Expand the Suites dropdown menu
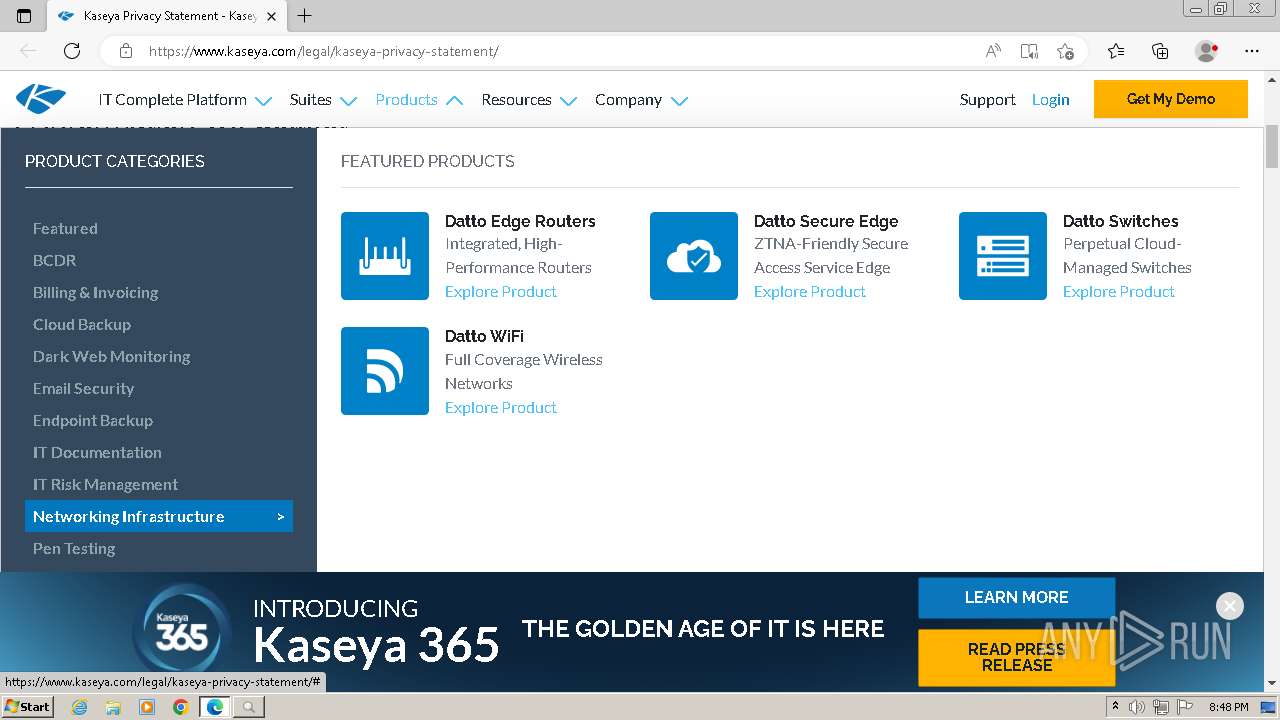The width and height of the screenshot is (1280, 720). tap(323, 100)
